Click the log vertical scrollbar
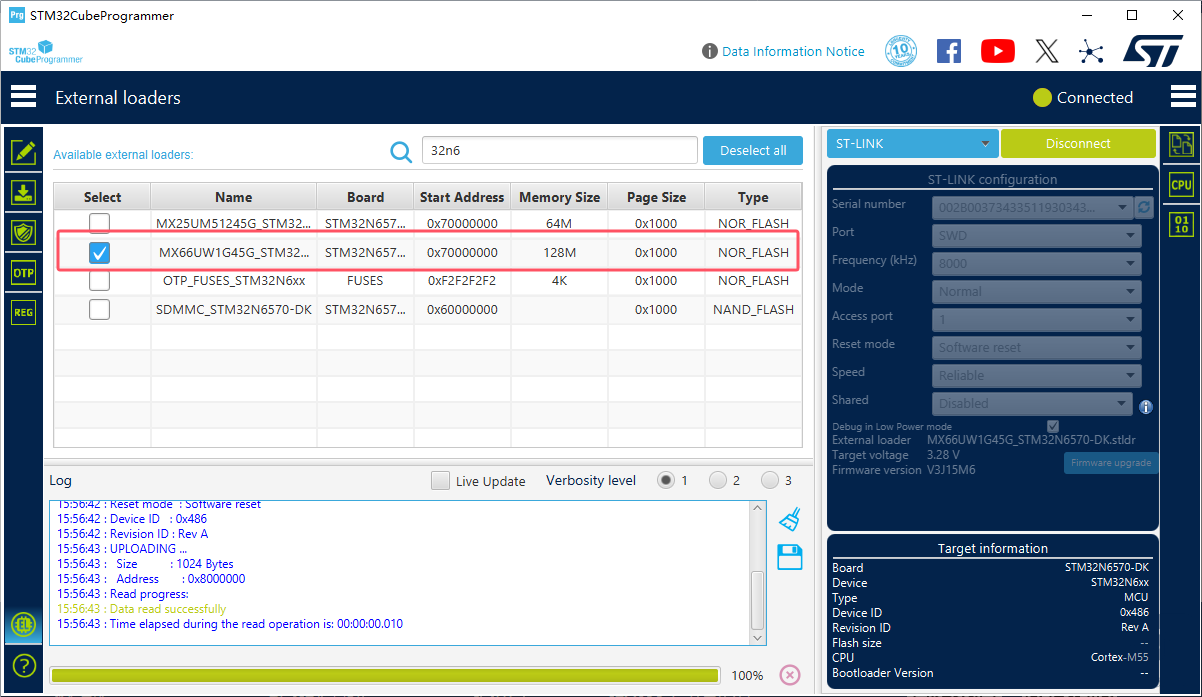 [x=758, y=572]
